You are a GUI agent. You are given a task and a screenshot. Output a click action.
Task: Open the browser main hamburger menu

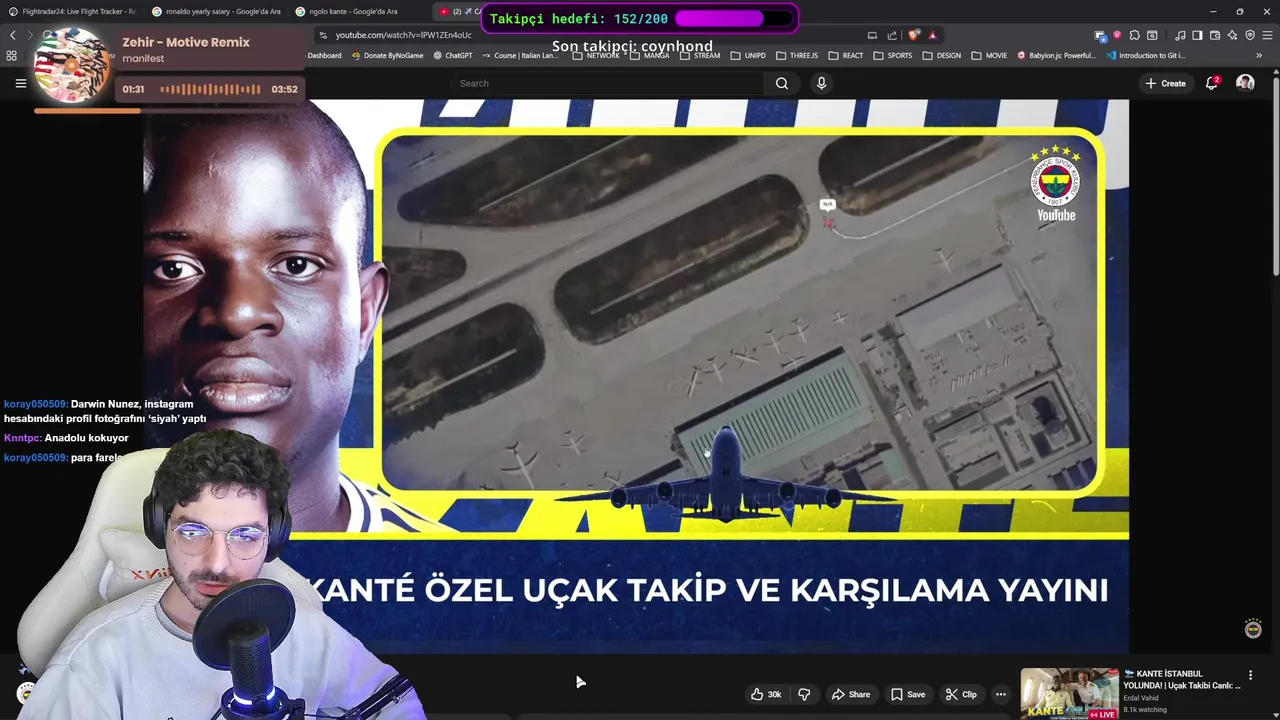[1267, 35]
